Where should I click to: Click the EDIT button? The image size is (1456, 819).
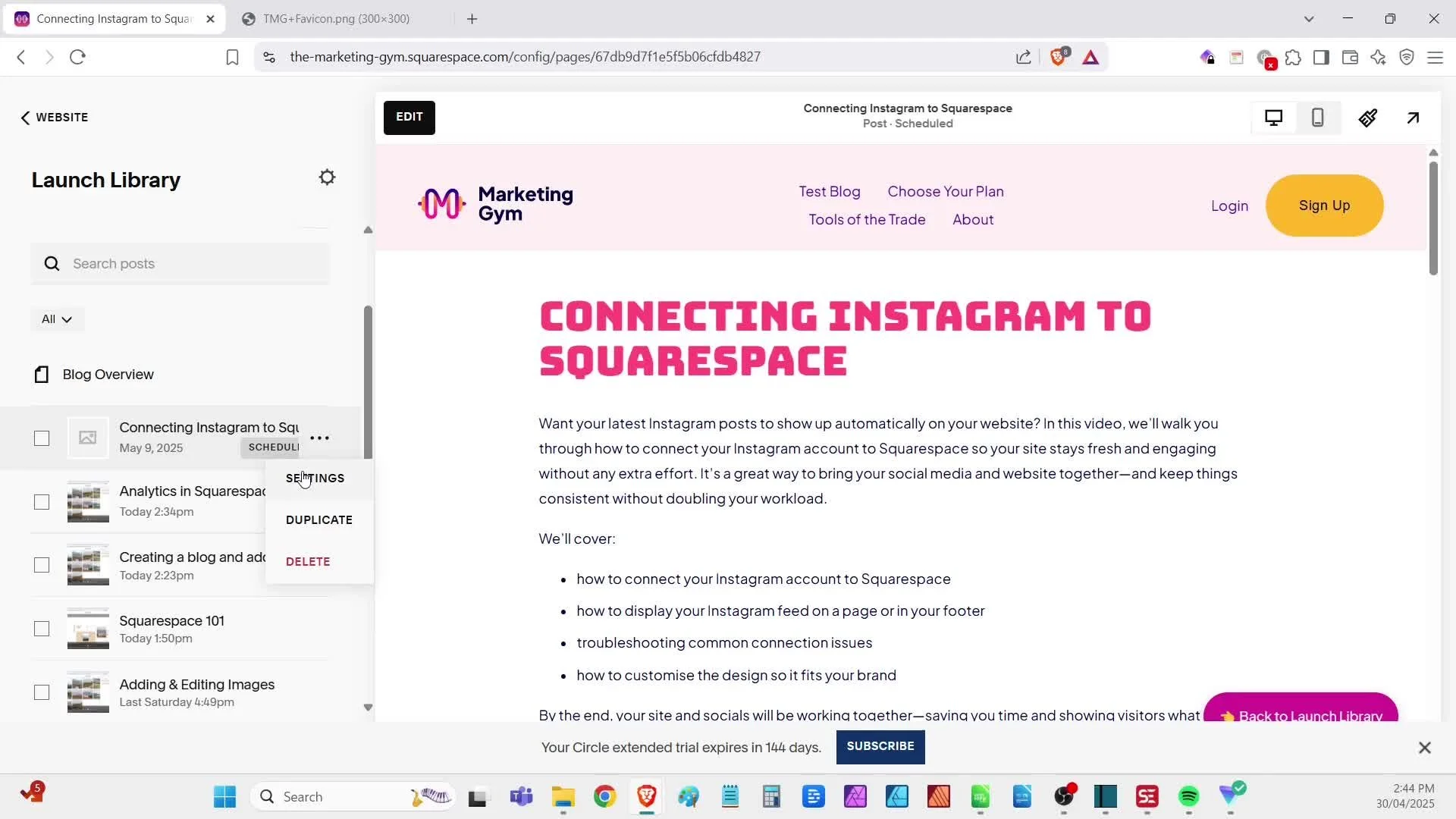[x=409, y=118]
